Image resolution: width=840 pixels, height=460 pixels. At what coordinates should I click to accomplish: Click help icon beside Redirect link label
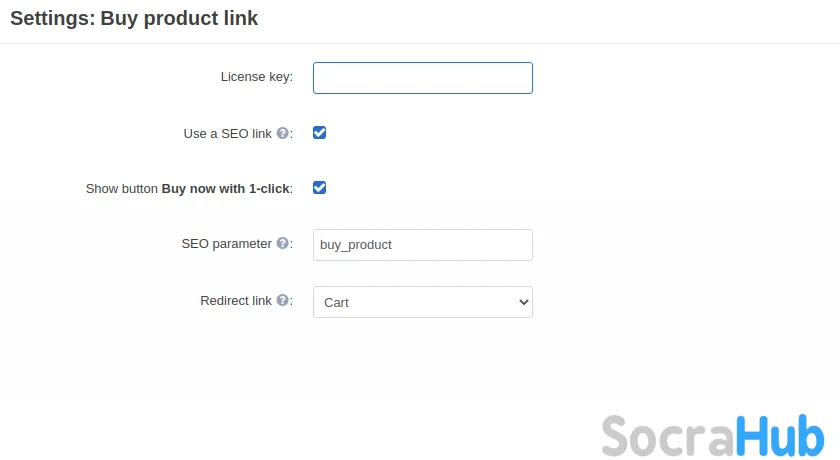point(283,300)
